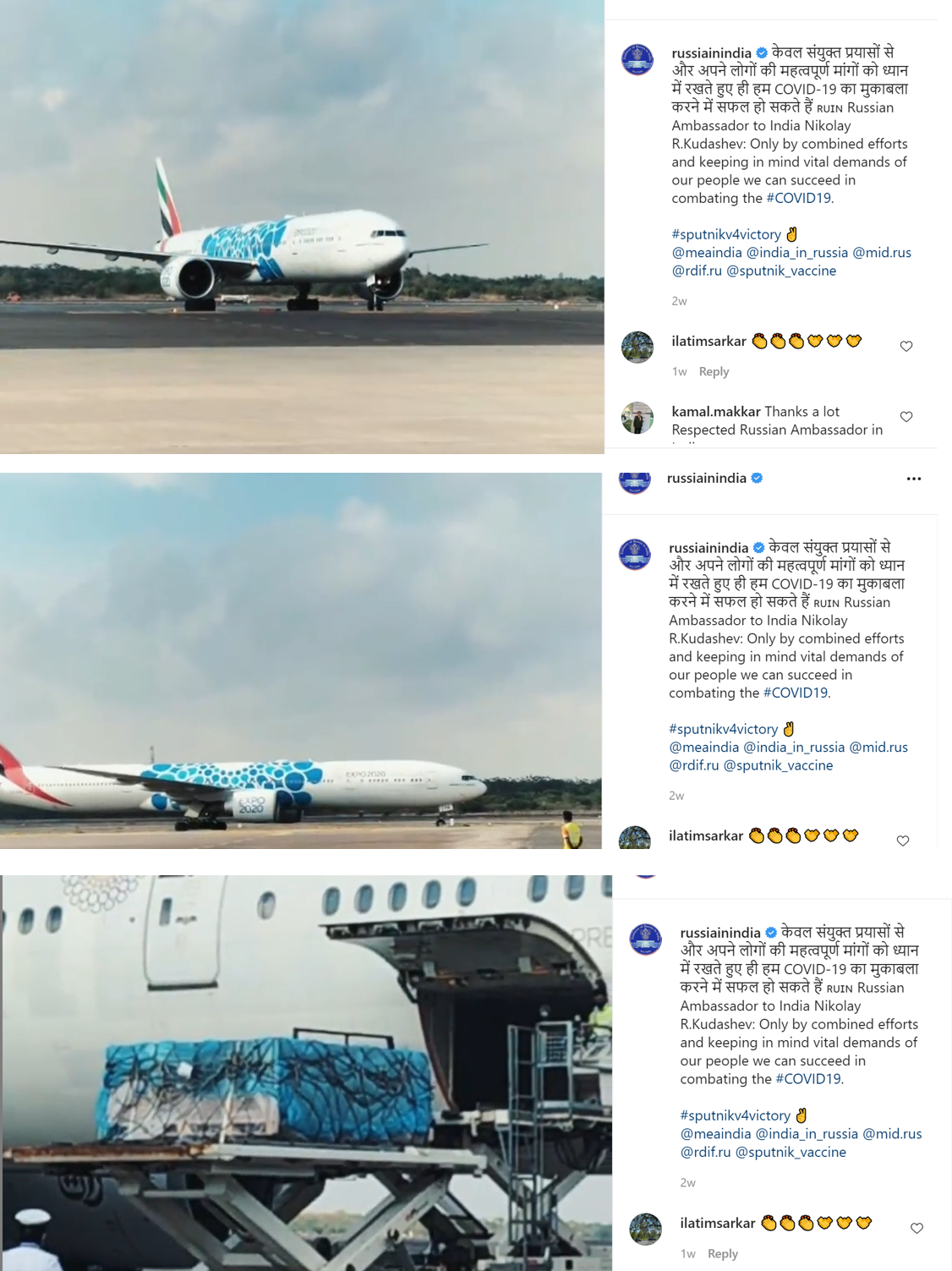
Task: Like ilatimsarkar's comment beside the cargo loading photo
Action: coord(916,1228)
